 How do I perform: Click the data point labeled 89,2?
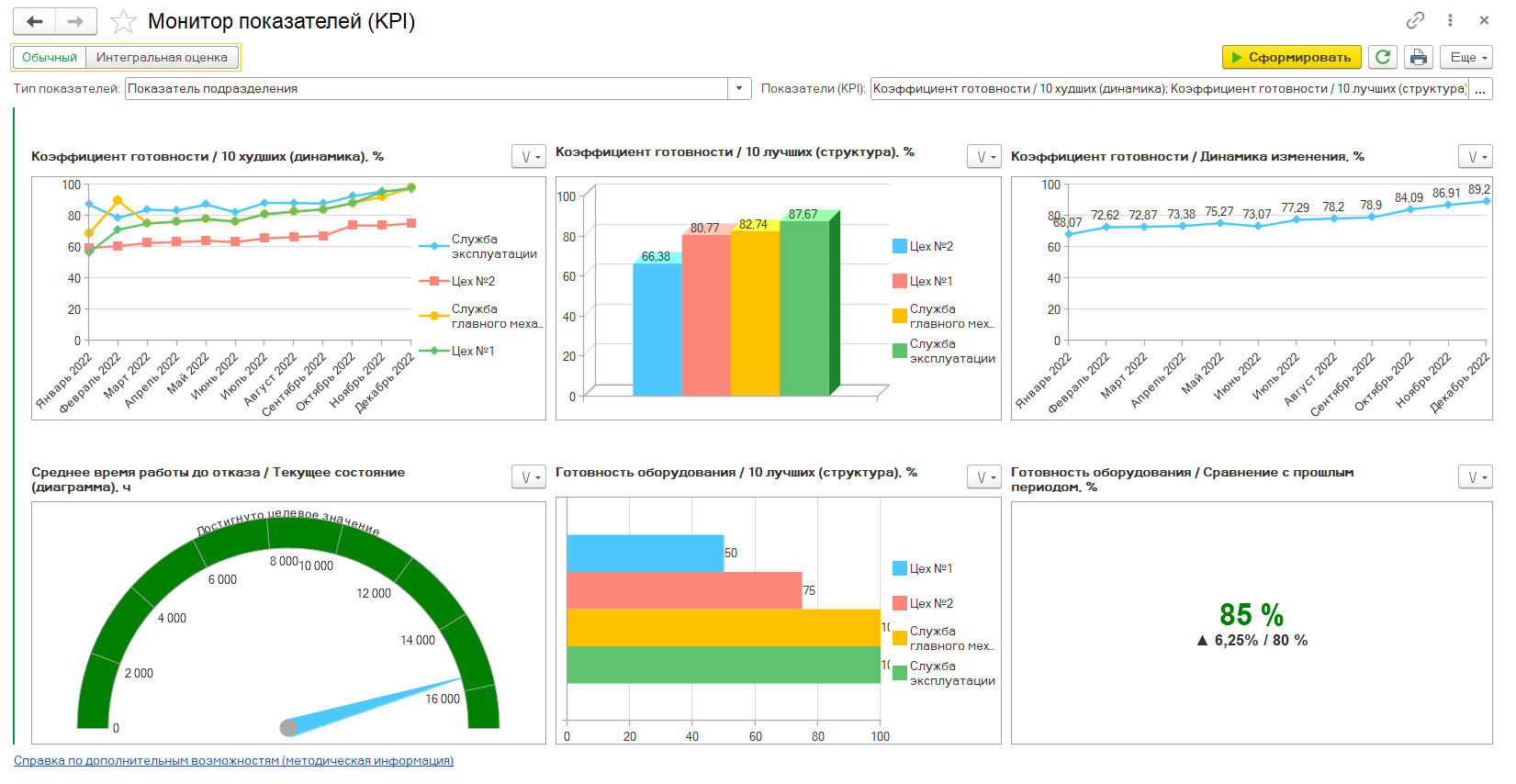1487,201
